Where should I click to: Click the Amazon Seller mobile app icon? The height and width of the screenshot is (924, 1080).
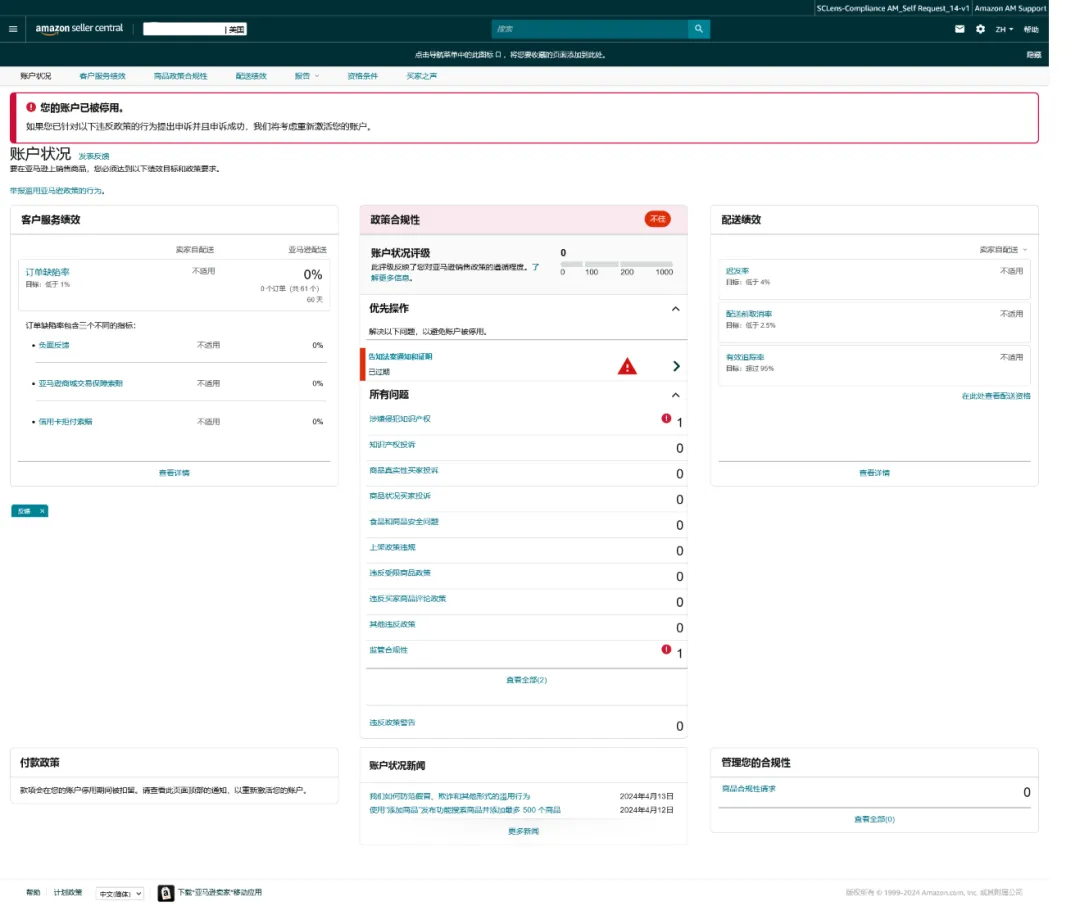point(166,893)
